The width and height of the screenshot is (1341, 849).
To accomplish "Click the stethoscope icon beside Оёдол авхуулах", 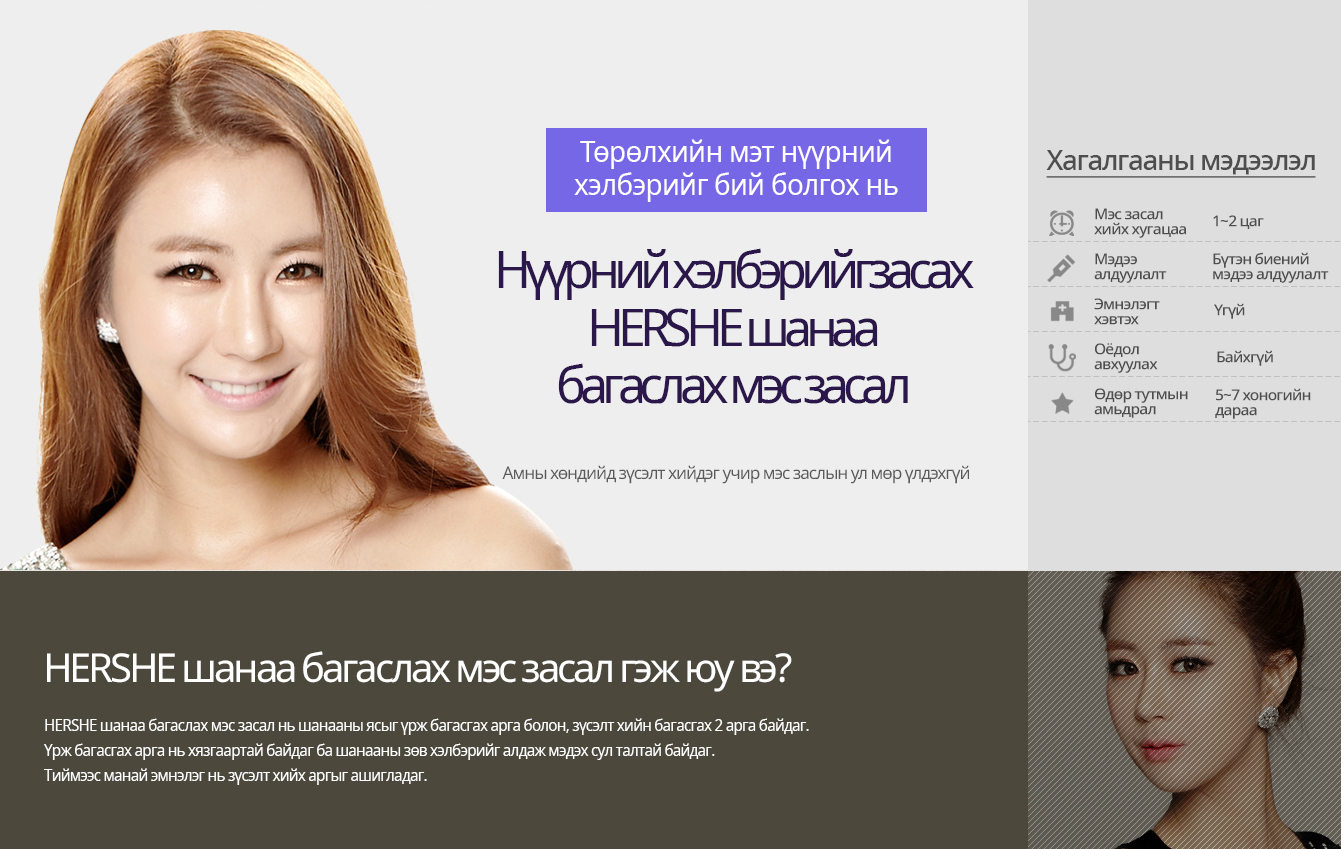I will [x=1062, y=357].
